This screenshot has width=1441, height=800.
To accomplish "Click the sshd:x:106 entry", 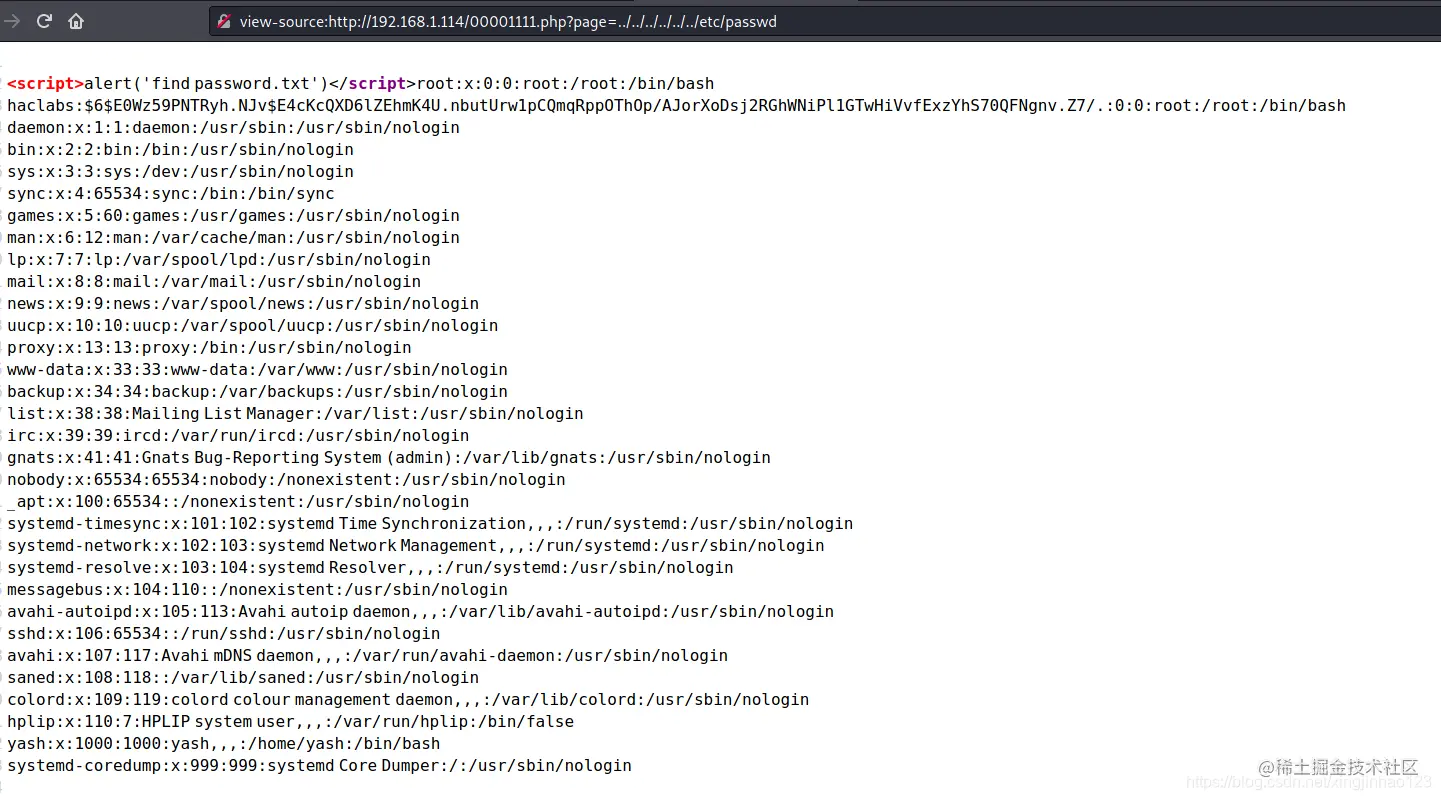I will coord(224,633).
